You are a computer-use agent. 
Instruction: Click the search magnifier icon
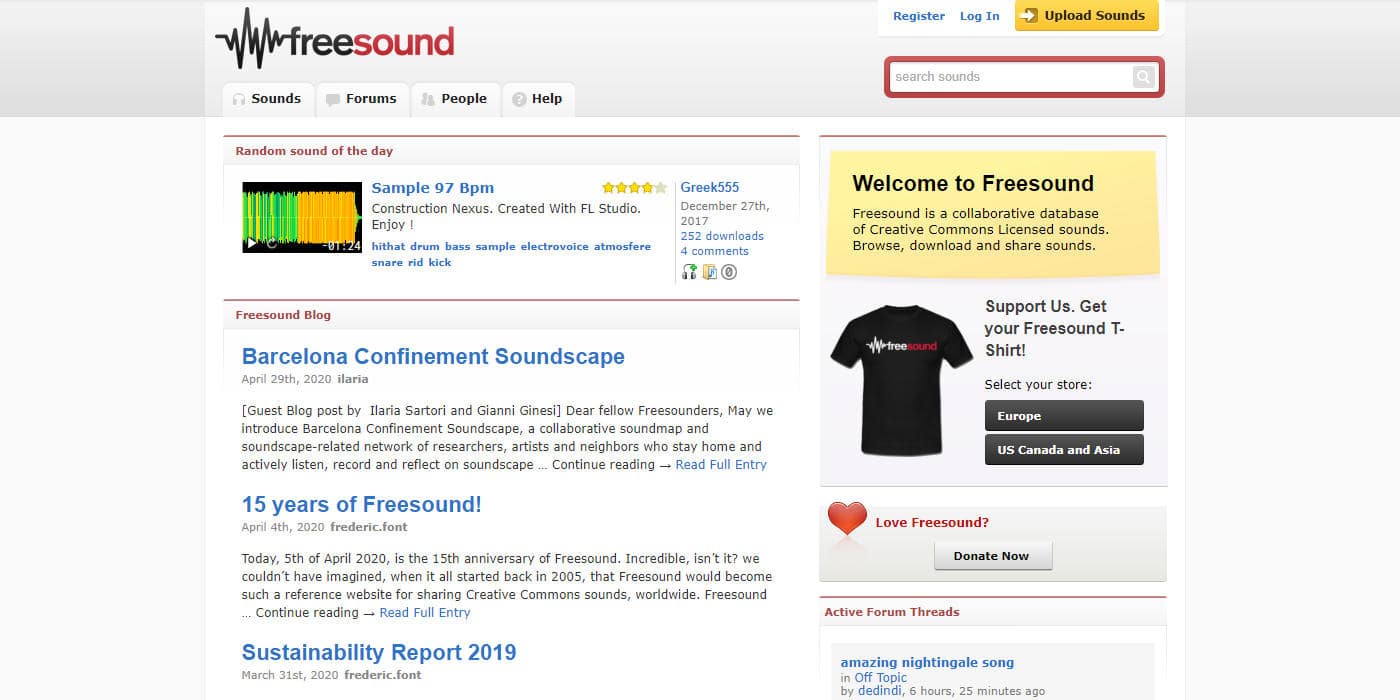pos(1143,77)
